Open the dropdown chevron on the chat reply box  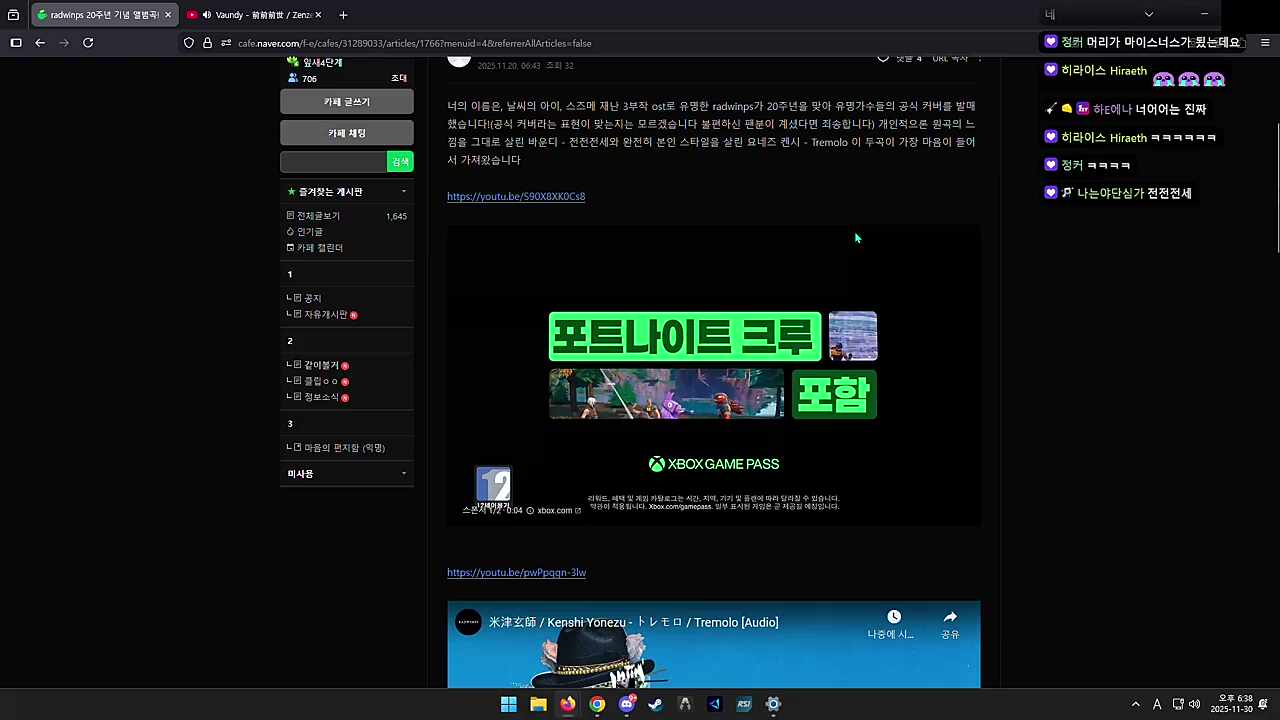pos(1148,14)
